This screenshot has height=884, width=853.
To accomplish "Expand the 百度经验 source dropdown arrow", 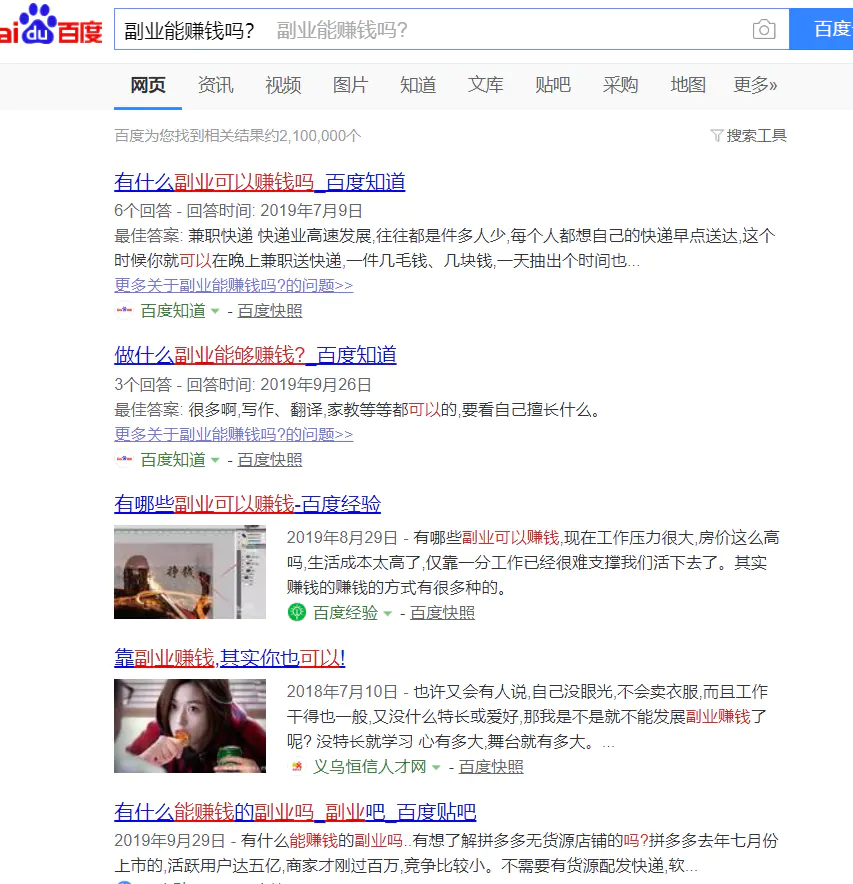I will pos(387,613).
